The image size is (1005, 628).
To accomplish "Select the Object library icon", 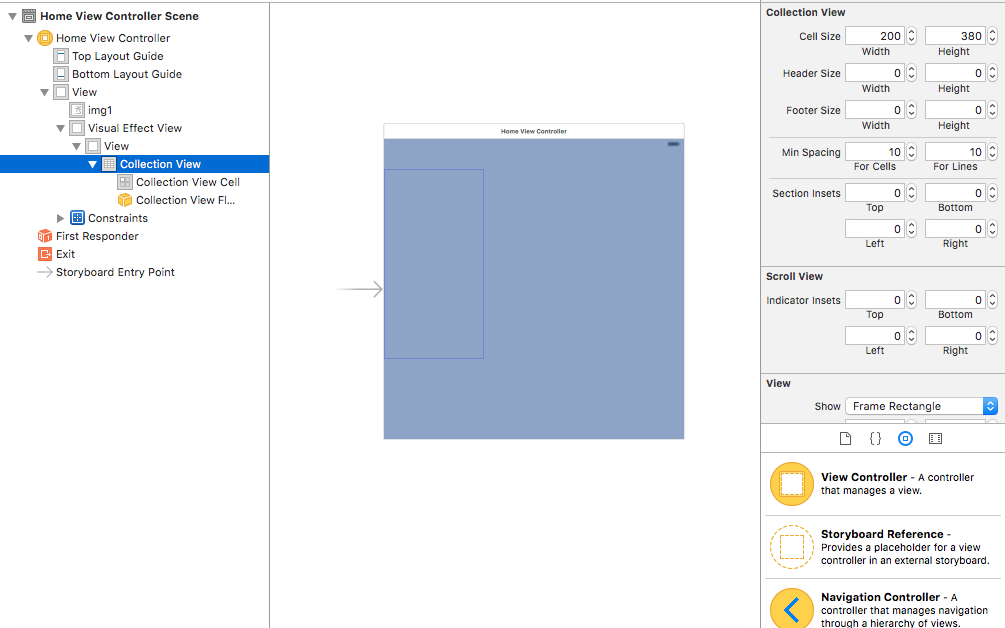I will 905,438.
